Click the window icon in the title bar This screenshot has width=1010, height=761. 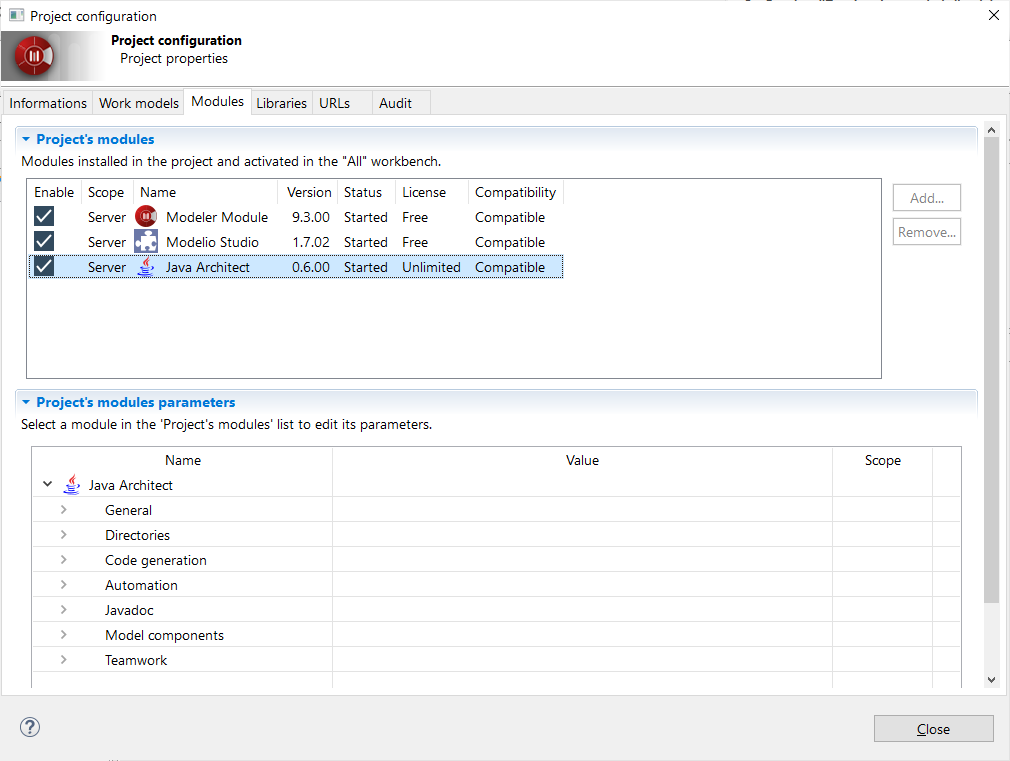pyautogui.click(x=16, y=15)
